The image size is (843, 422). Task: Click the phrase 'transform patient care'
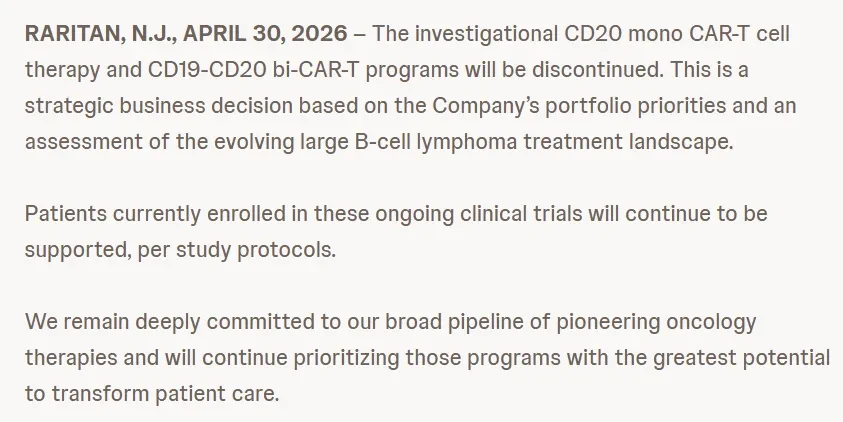[x=166, y=394]
